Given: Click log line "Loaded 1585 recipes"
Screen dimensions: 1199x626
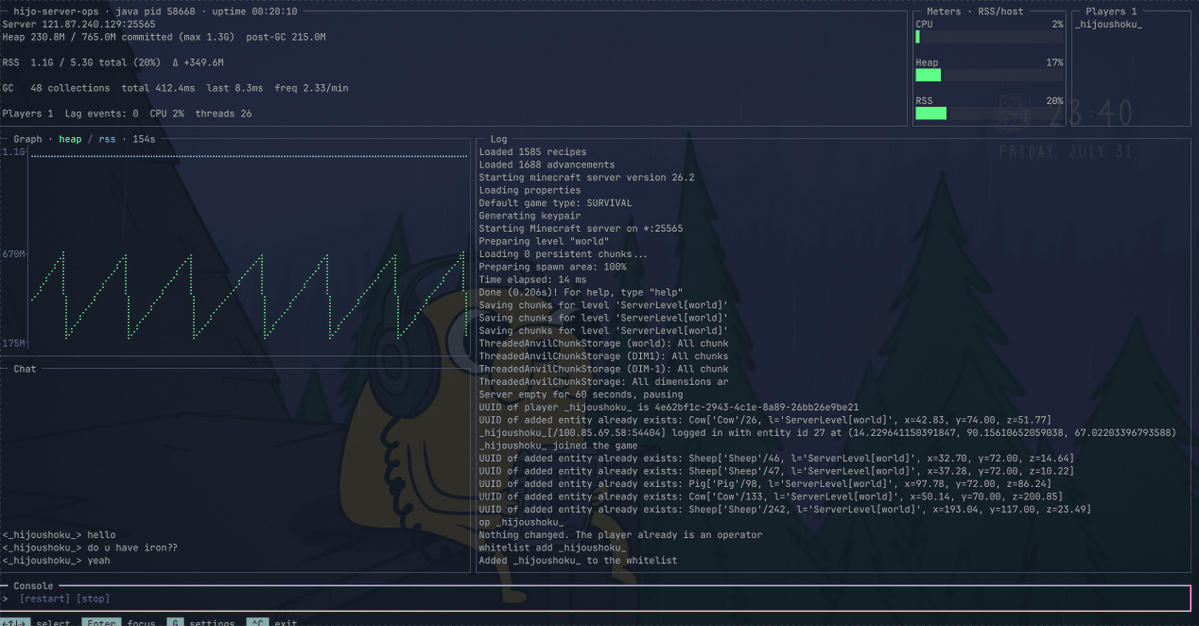Looking at the screenshot, I should click(x=533, y=152).
